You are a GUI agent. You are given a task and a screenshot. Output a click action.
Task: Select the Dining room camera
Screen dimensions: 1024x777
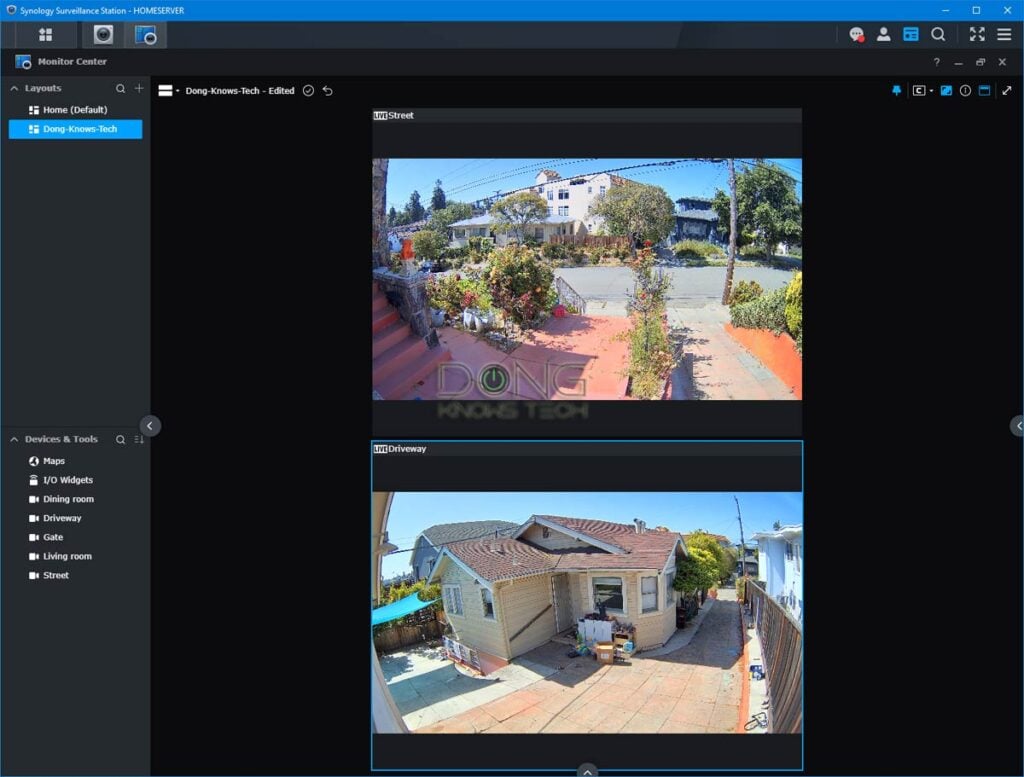click(75, 499)
